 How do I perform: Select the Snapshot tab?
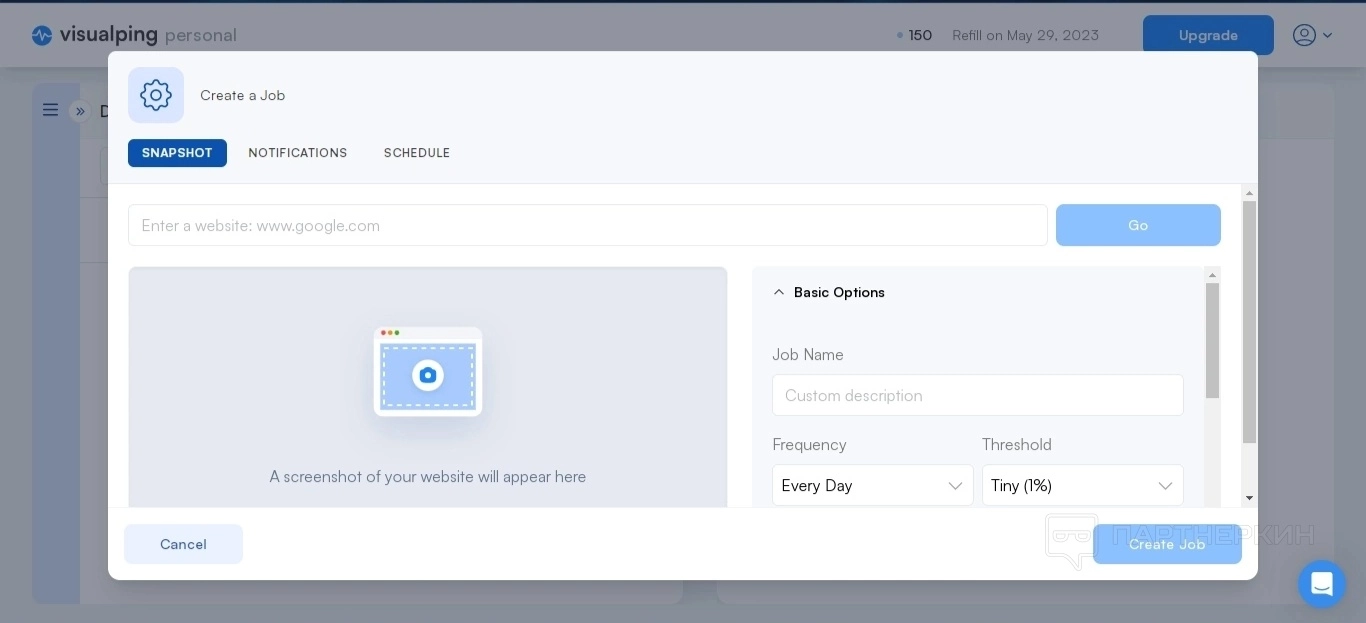pos(177,153)
